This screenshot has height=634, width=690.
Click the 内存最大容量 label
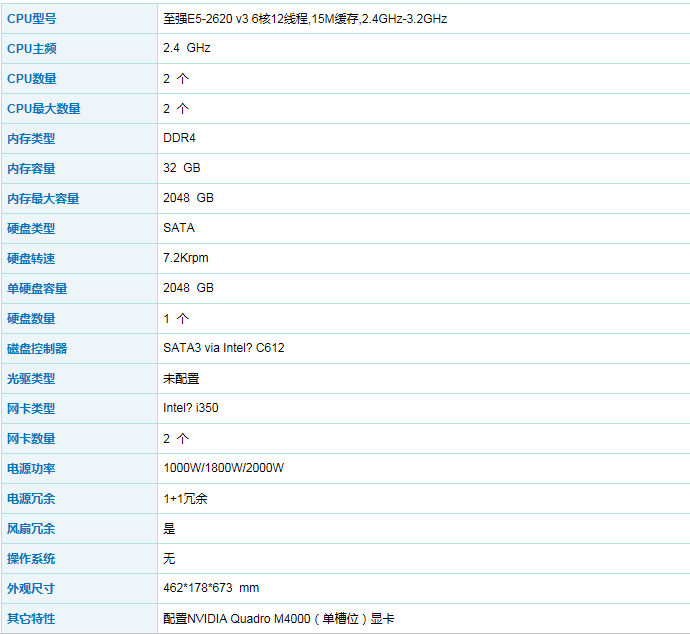(43, 199)
